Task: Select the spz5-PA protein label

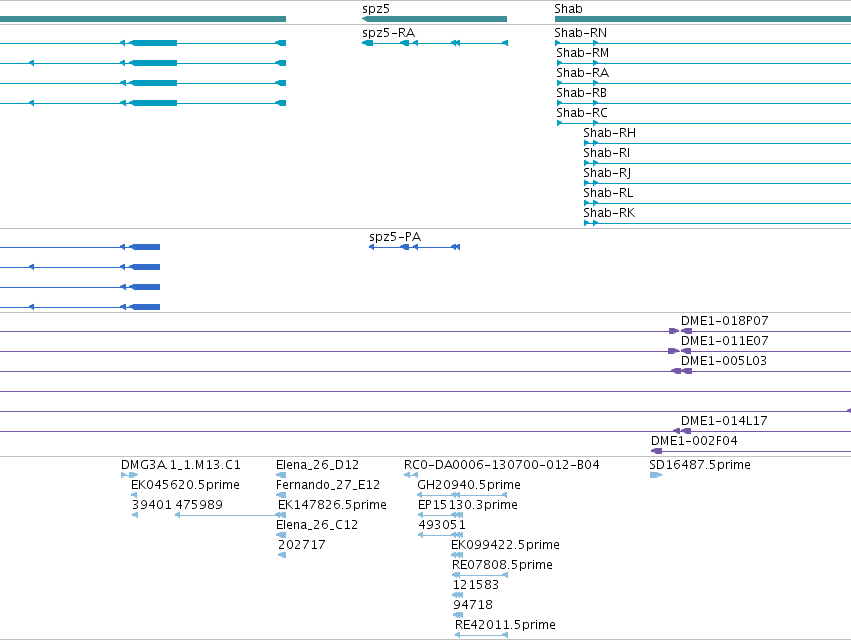Action: (395, 237)
